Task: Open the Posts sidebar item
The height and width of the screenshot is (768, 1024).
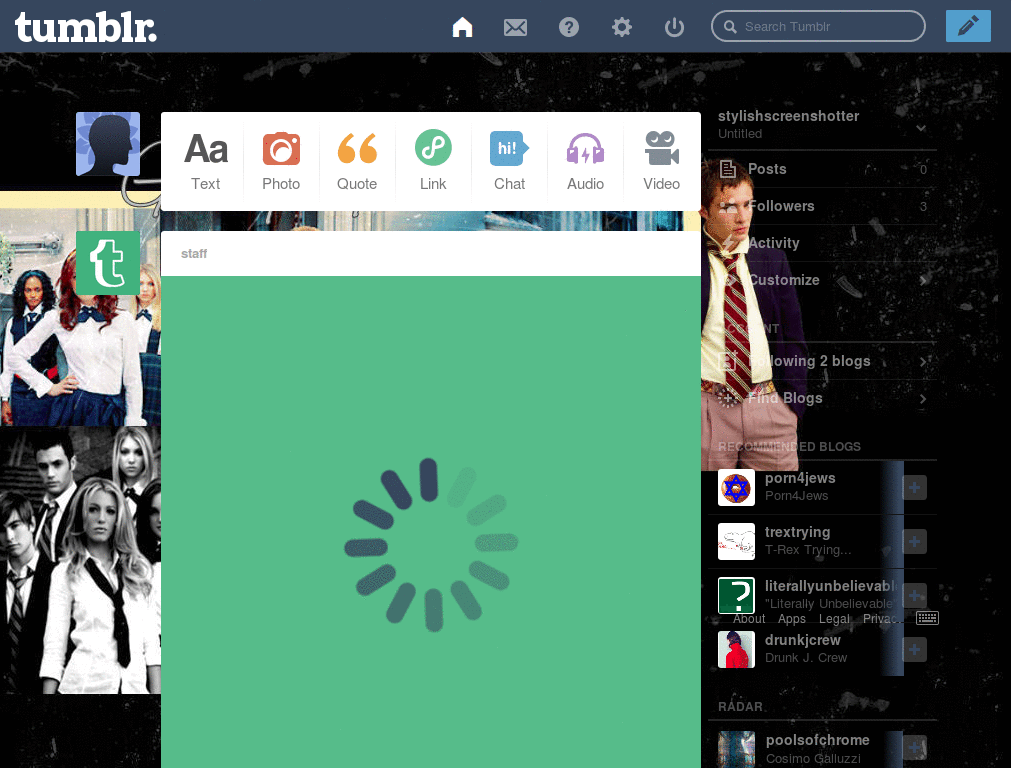Action: click(x=822, y=169)
